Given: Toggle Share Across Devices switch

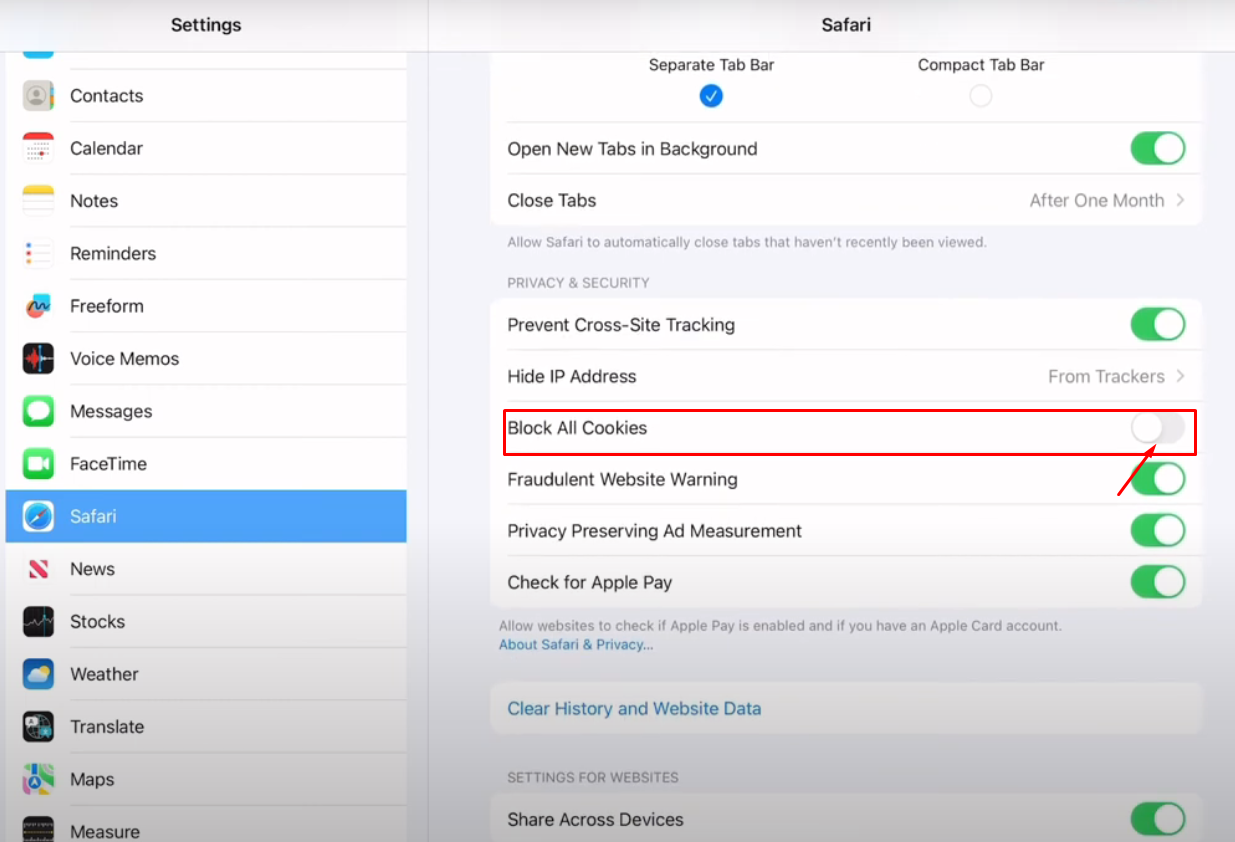Looking at the screenshot, I should [1158, 820].
